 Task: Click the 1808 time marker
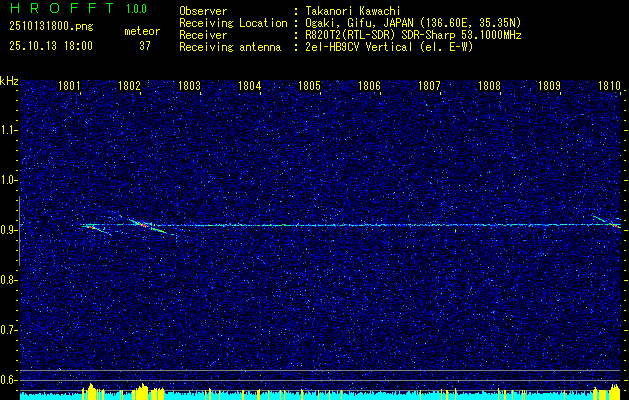point(489,86)
